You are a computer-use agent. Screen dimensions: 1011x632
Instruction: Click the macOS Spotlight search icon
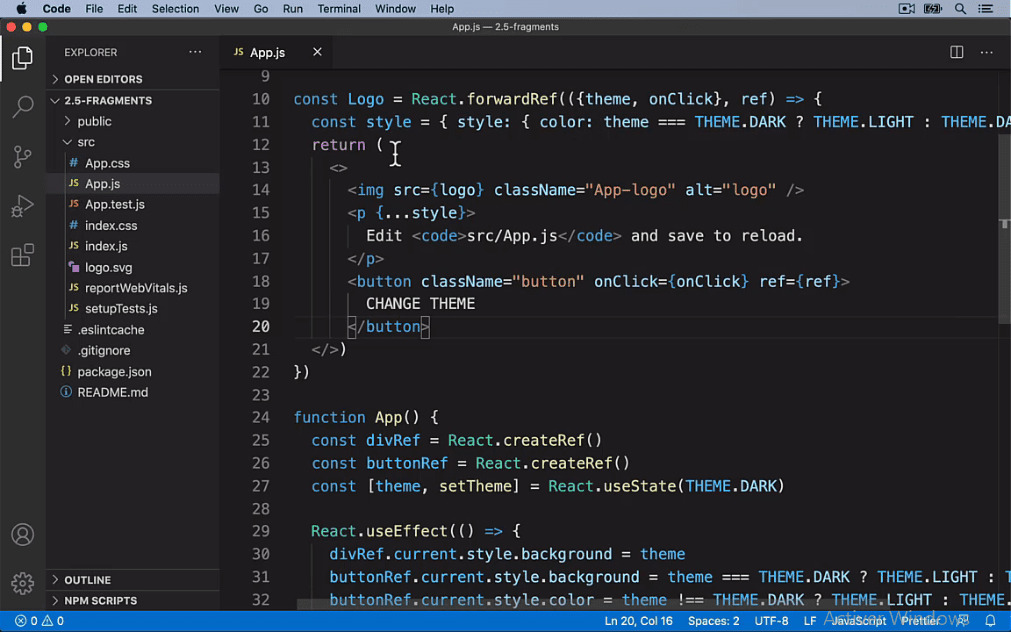click(x=960, y=8)
